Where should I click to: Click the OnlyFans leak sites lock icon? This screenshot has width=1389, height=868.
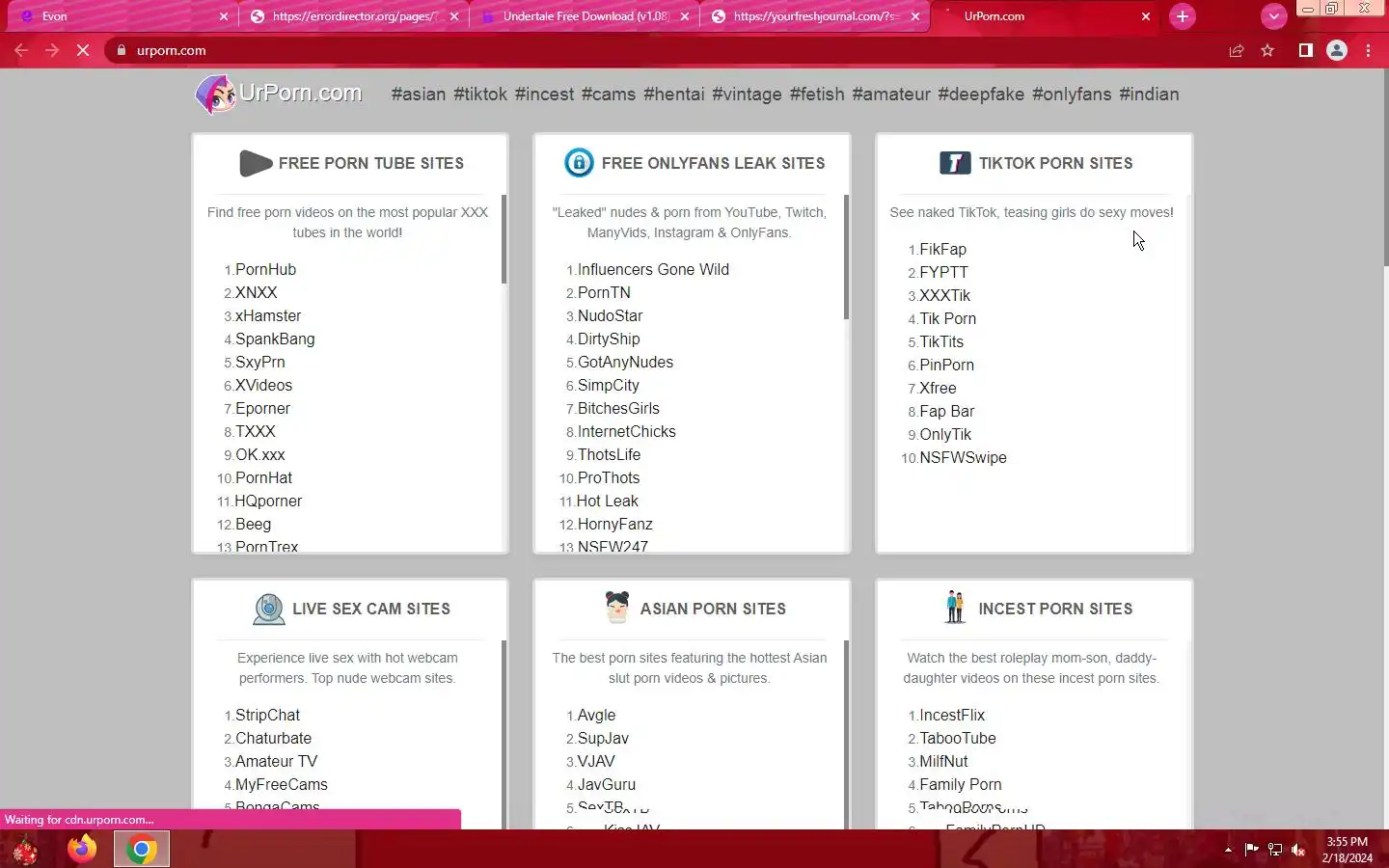579,163
